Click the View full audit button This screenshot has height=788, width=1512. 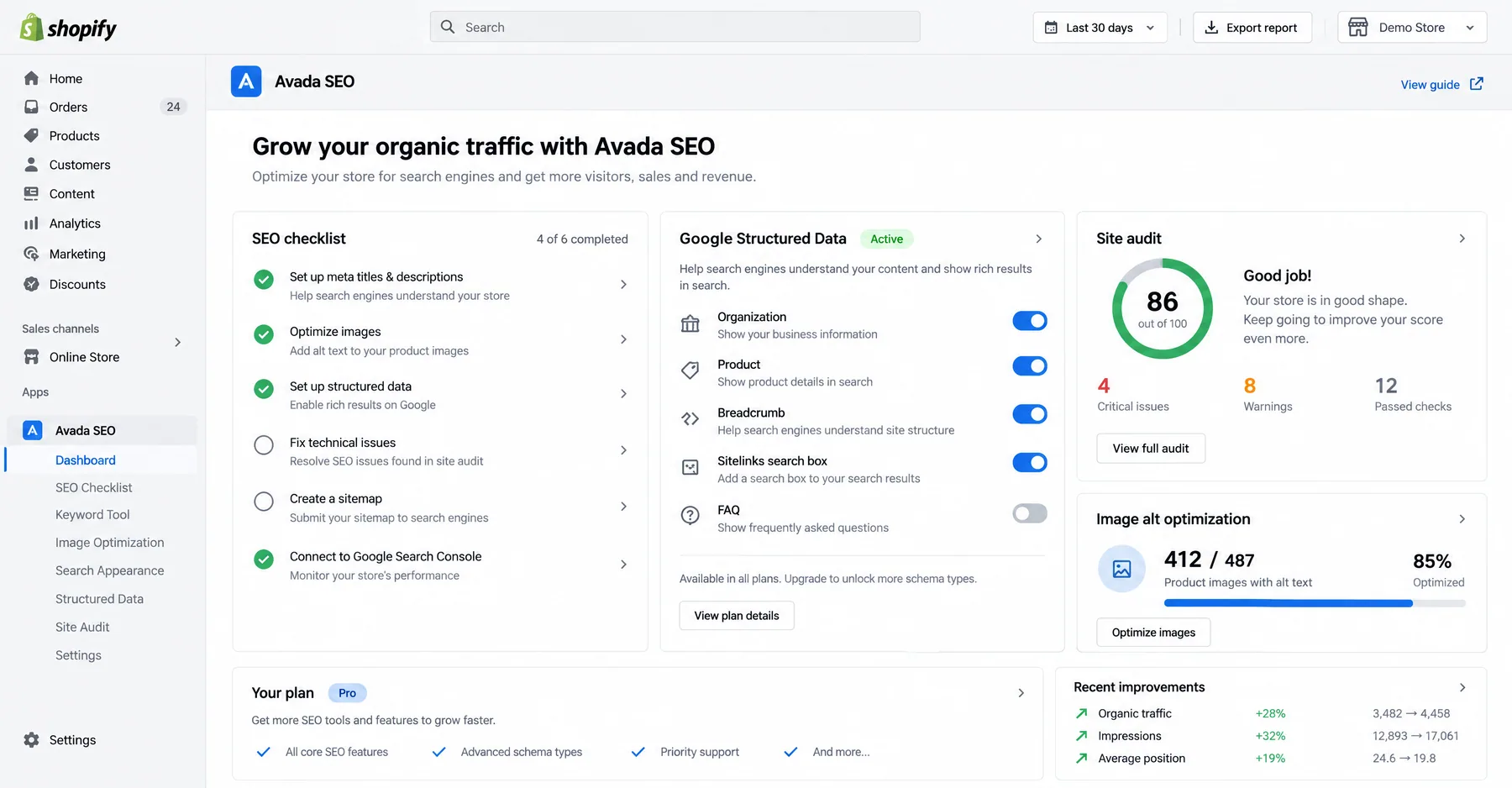tap(1151, 449)
